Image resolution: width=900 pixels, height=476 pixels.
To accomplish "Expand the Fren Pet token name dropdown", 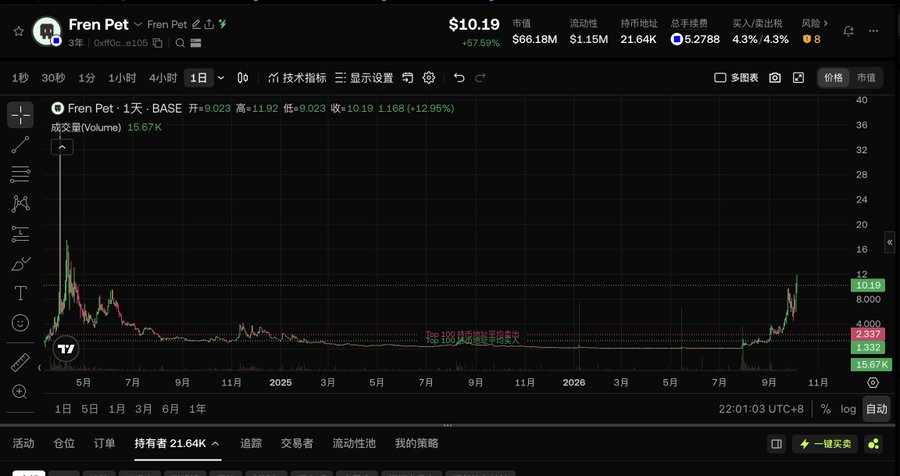I will click(138, 24).
